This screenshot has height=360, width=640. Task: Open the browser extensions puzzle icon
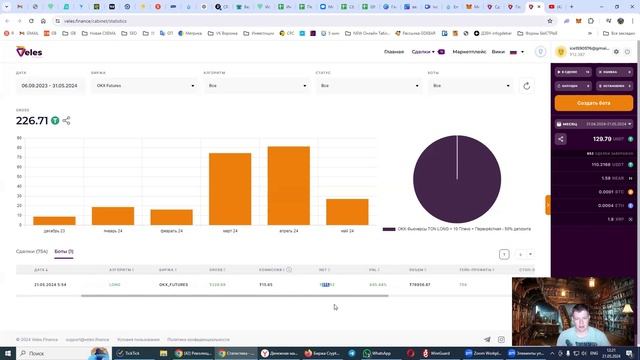coord(591,21)
